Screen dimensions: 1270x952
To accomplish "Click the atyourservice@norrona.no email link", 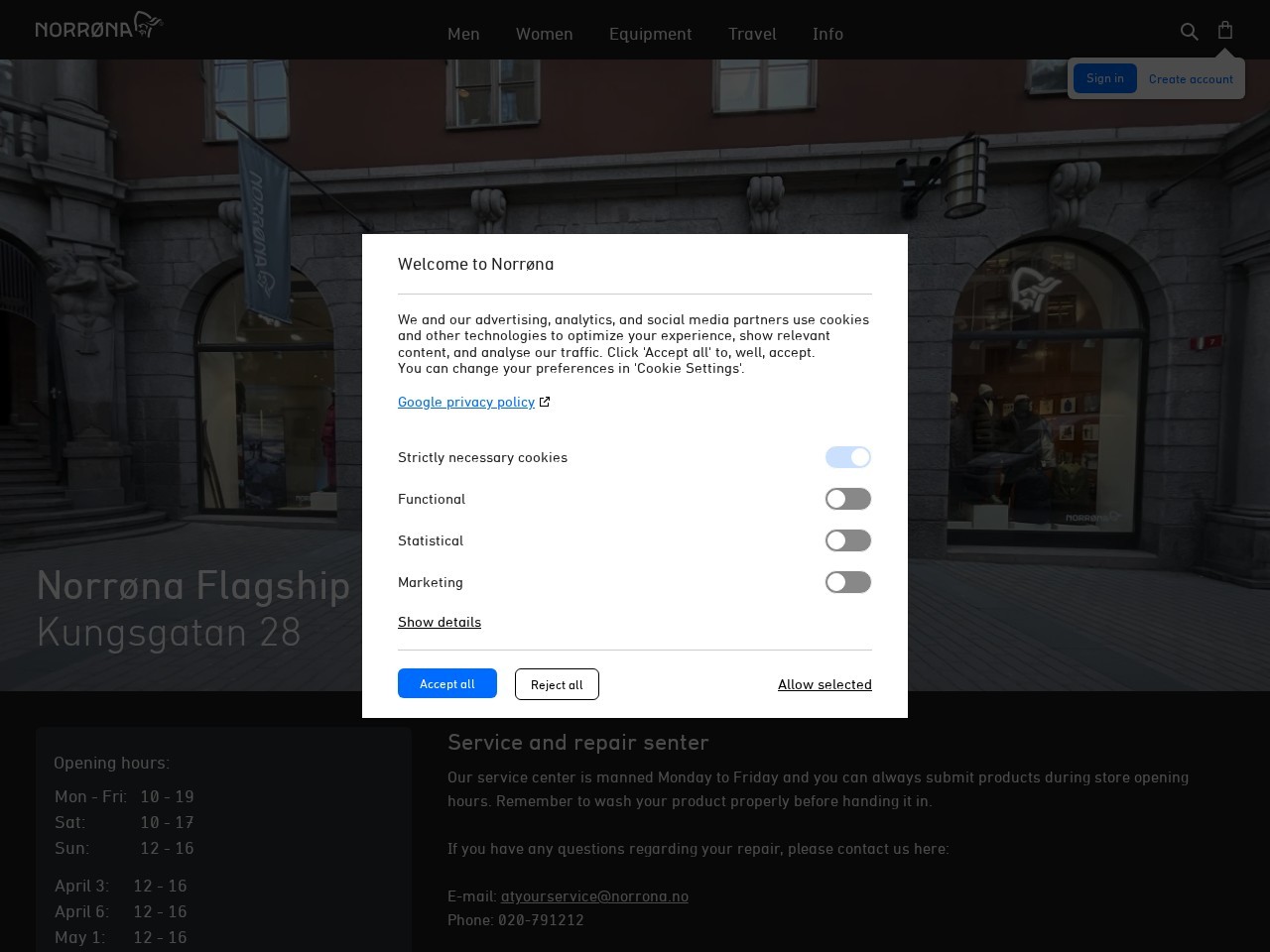I will coord(594,895).
